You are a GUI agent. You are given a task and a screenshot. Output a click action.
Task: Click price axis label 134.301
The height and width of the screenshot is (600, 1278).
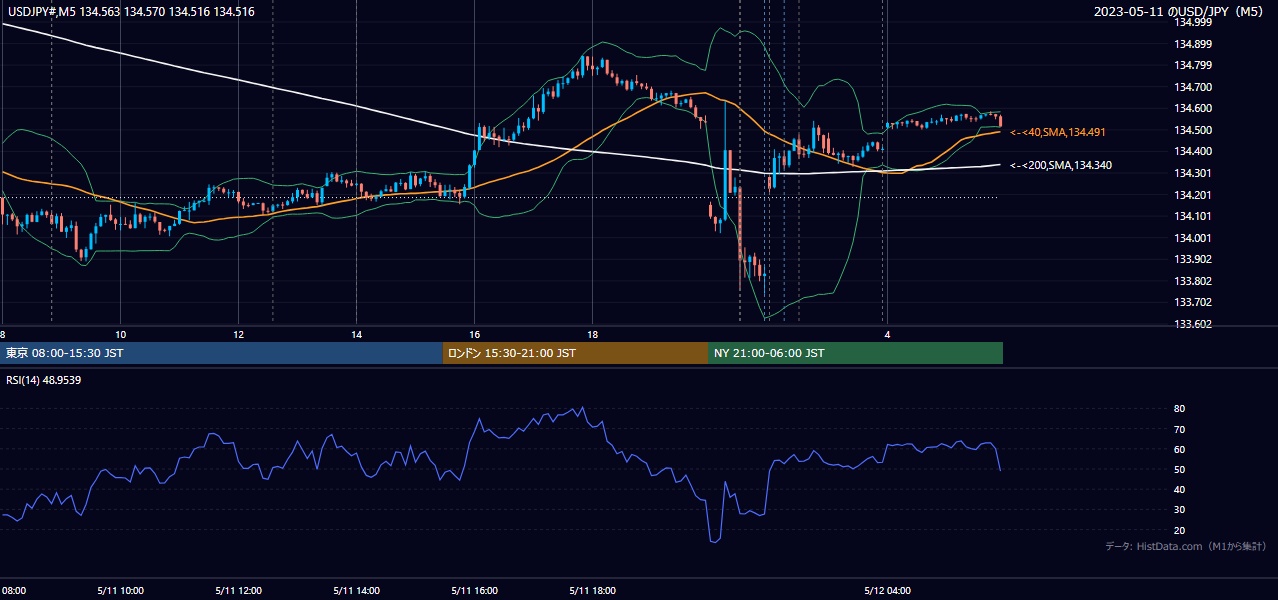1191,173
